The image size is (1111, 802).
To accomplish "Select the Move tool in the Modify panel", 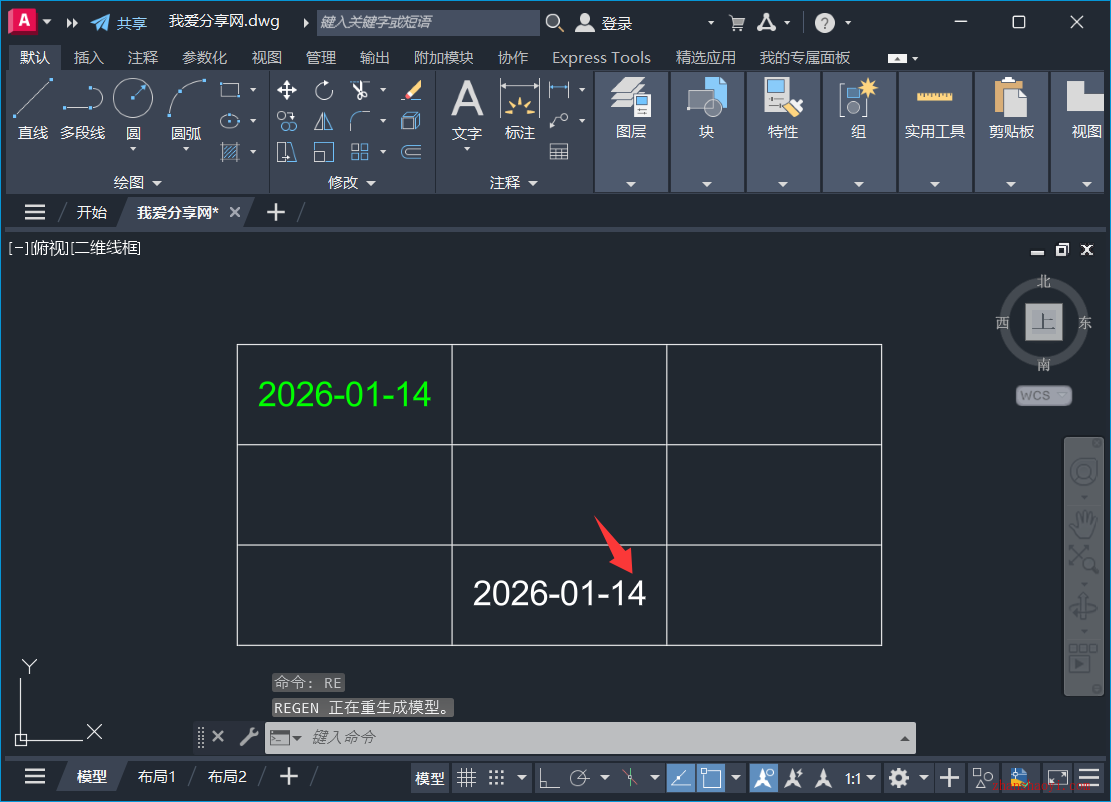I will [x=286, y=90].
